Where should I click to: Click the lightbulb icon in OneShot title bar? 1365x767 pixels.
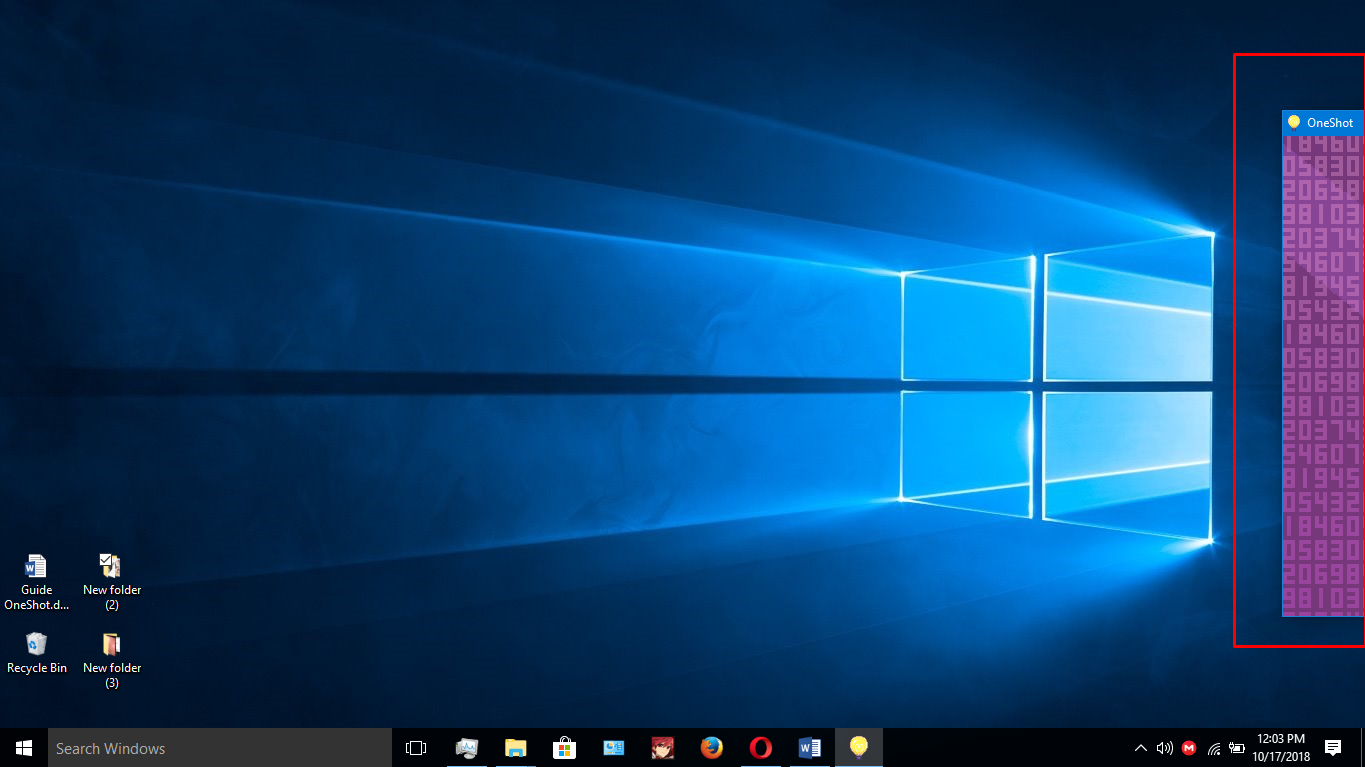(1294, 123)
